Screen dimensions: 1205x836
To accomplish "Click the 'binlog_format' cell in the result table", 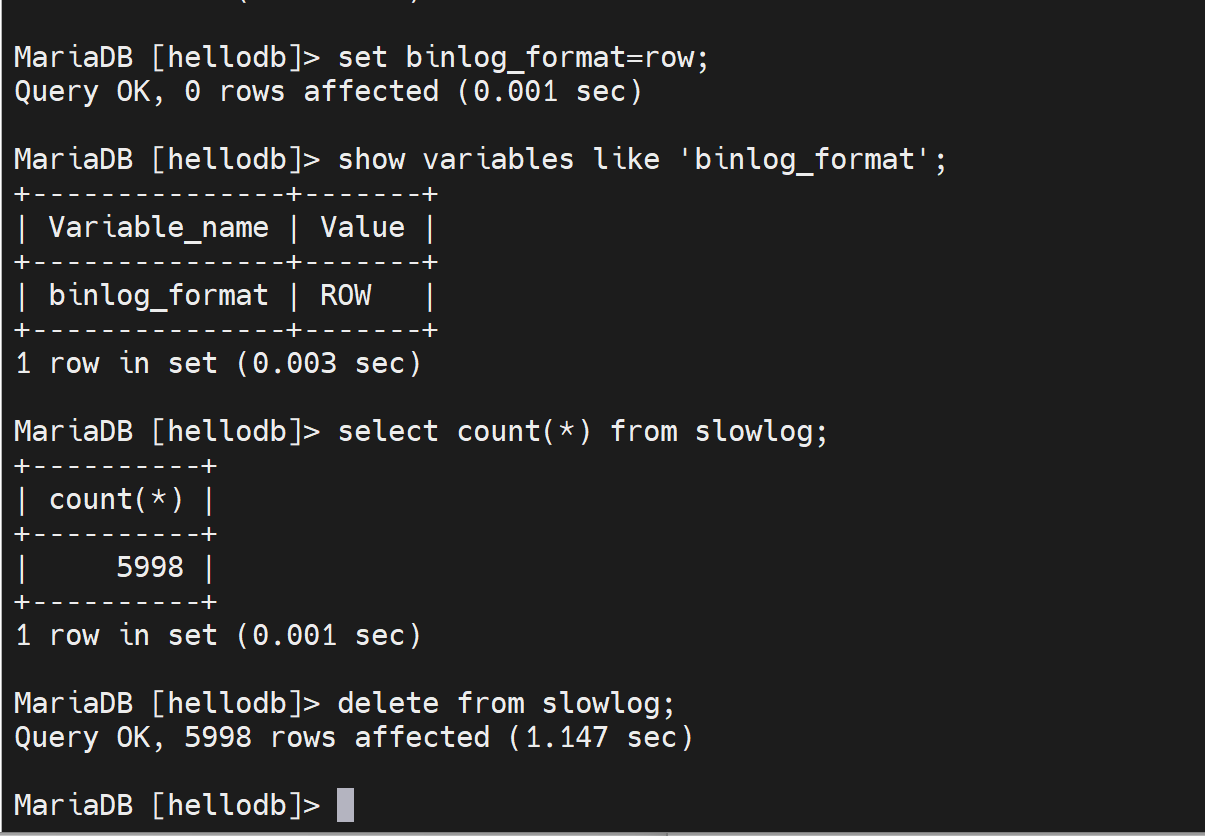I will click(x=158, y=295).
